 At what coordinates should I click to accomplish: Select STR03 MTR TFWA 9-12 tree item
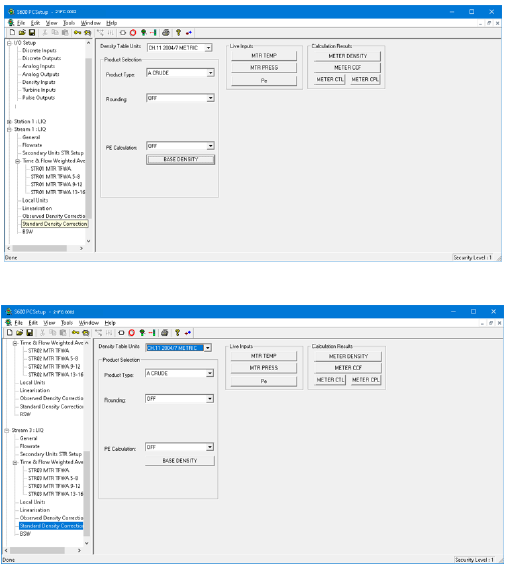[x=54, y=486]
